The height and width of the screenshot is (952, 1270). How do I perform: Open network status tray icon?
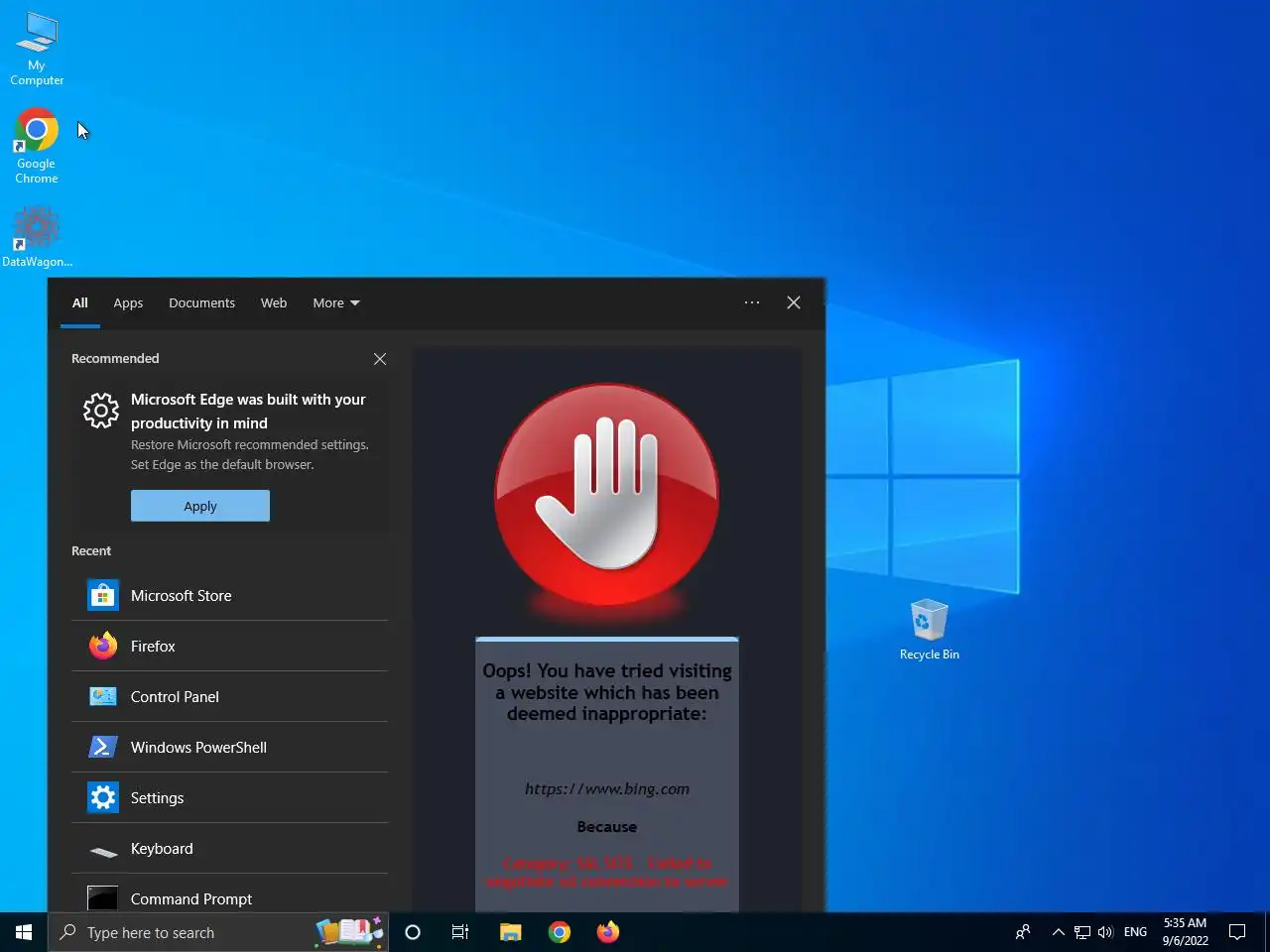[x=1082, y=932]
